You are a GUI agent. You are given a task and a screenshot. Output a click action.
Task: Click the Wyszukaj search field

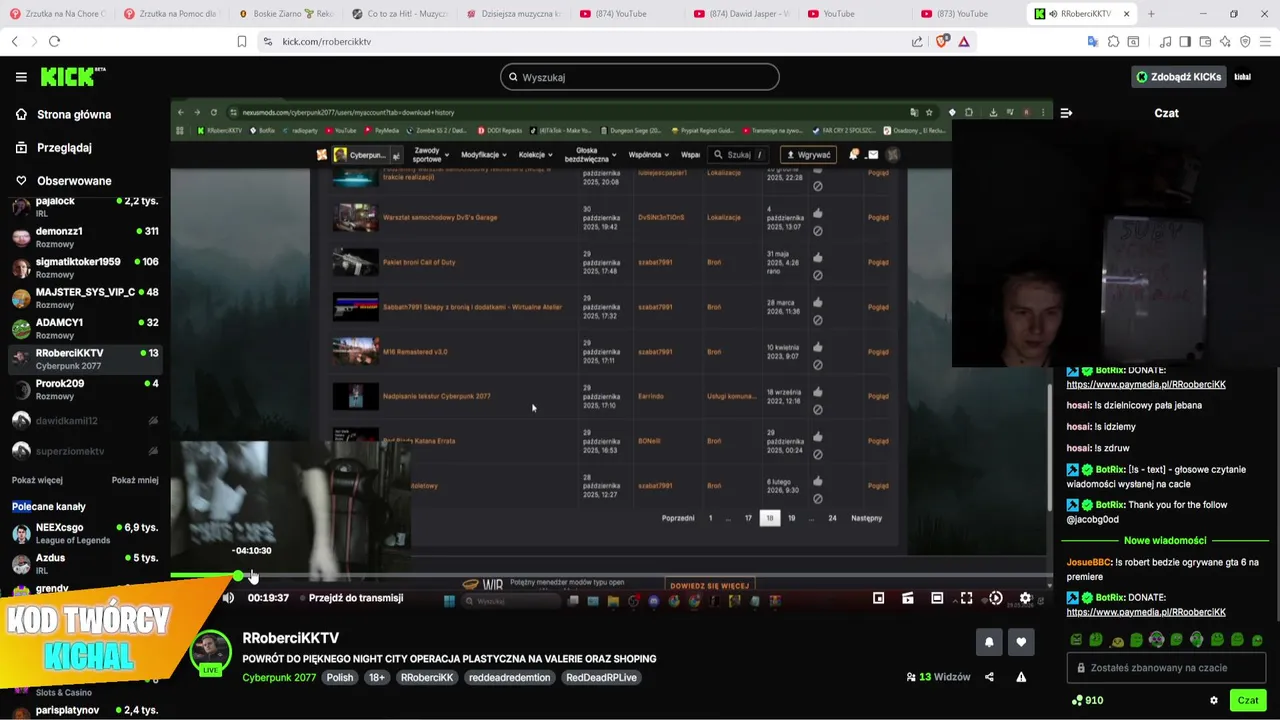pyautogui.click(x=640, y=77)
